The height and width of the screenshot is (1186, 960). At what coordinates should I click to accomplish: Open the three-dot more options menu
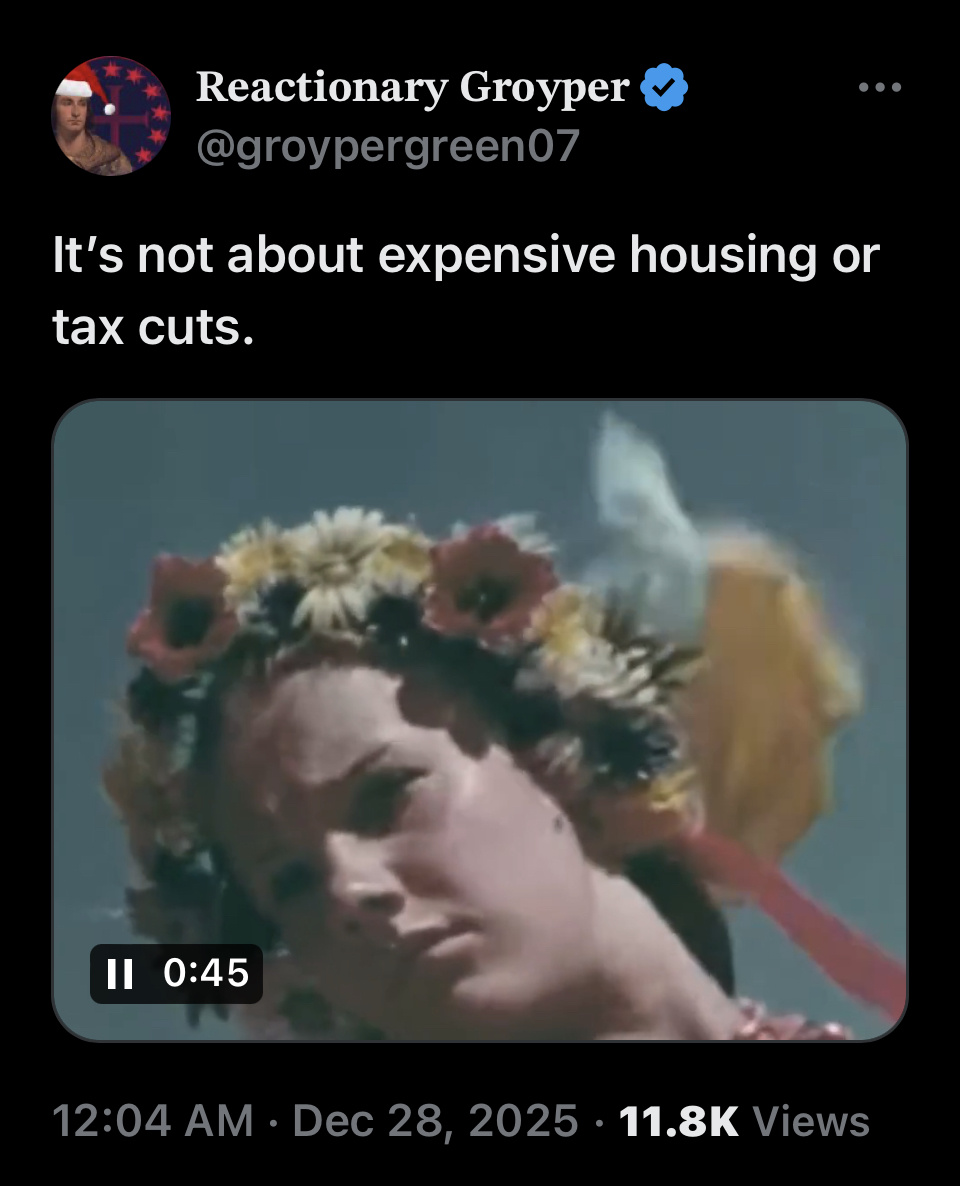point(880,87)
